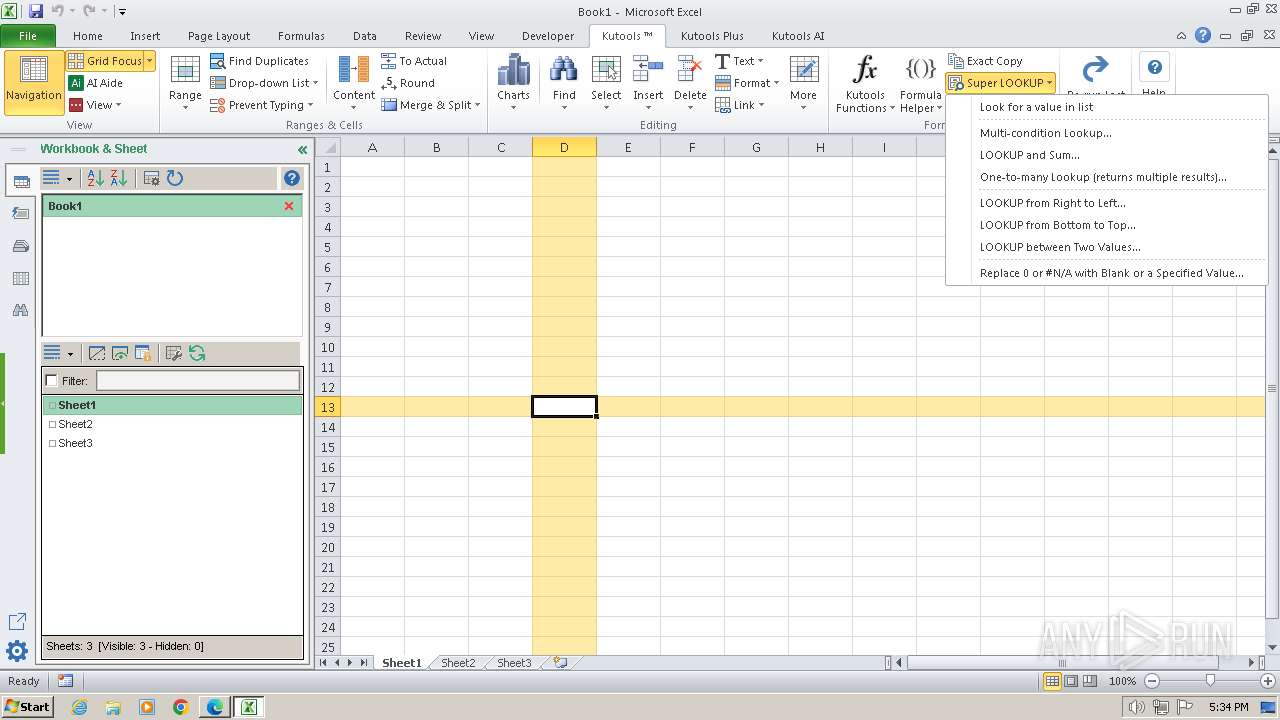The height and width of the screenshot is (720, 1280).
Task: Open the Column List pane tab
Action: [20, 279]
